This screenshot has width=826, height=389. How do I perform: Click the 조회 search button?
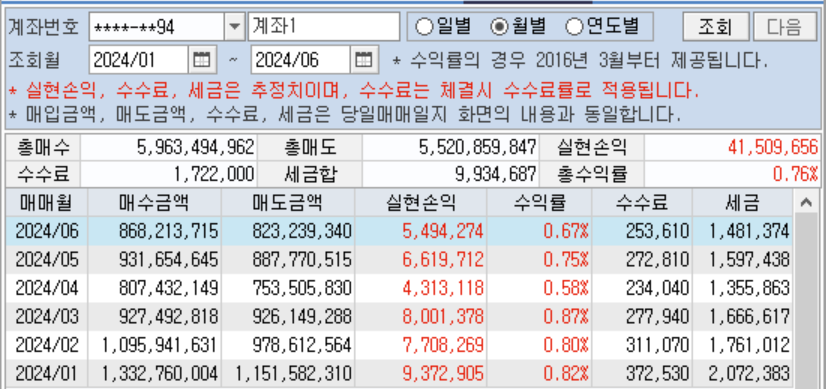tap(715, 26)
